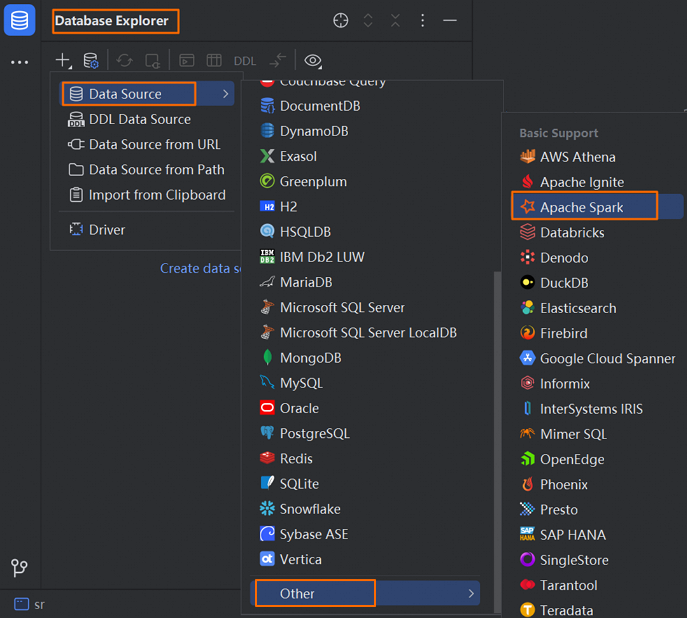Screen dimensions: 687x618
Task: Click the data source list scrollbar
Action: coord(497,441)
